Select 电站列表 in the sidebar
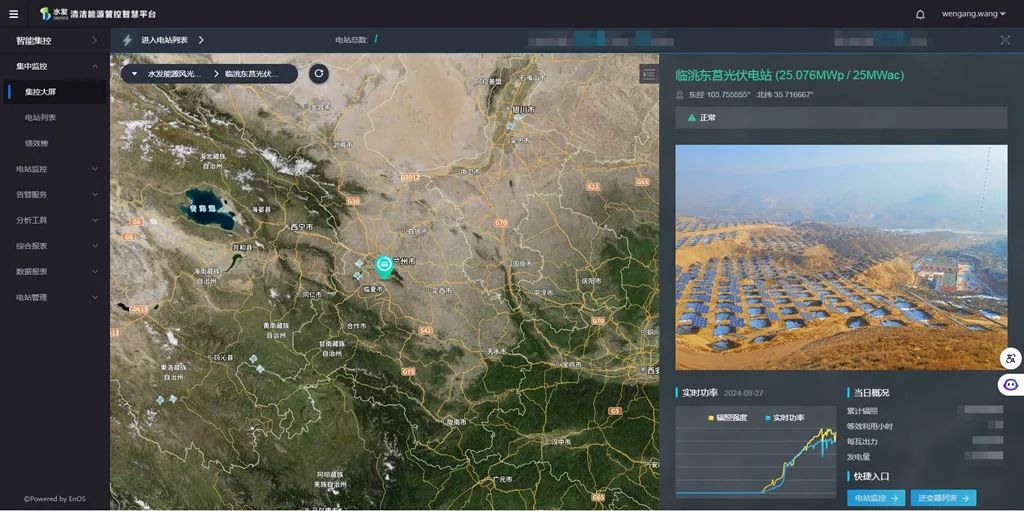Screen dimensions: 1024x511 (40, 118)
